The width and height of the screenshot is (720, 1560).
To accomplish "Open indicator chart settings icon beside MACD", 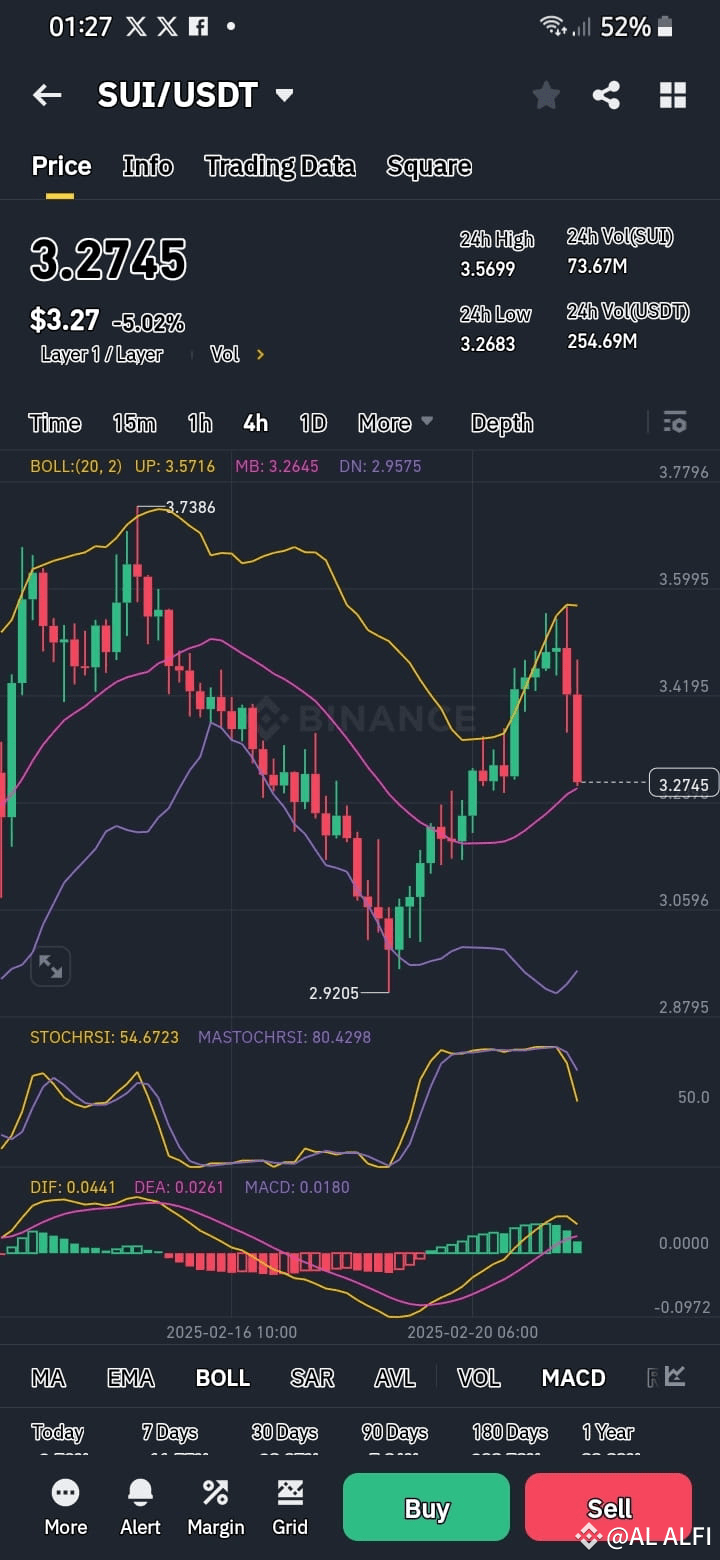I will (675, 1377).
